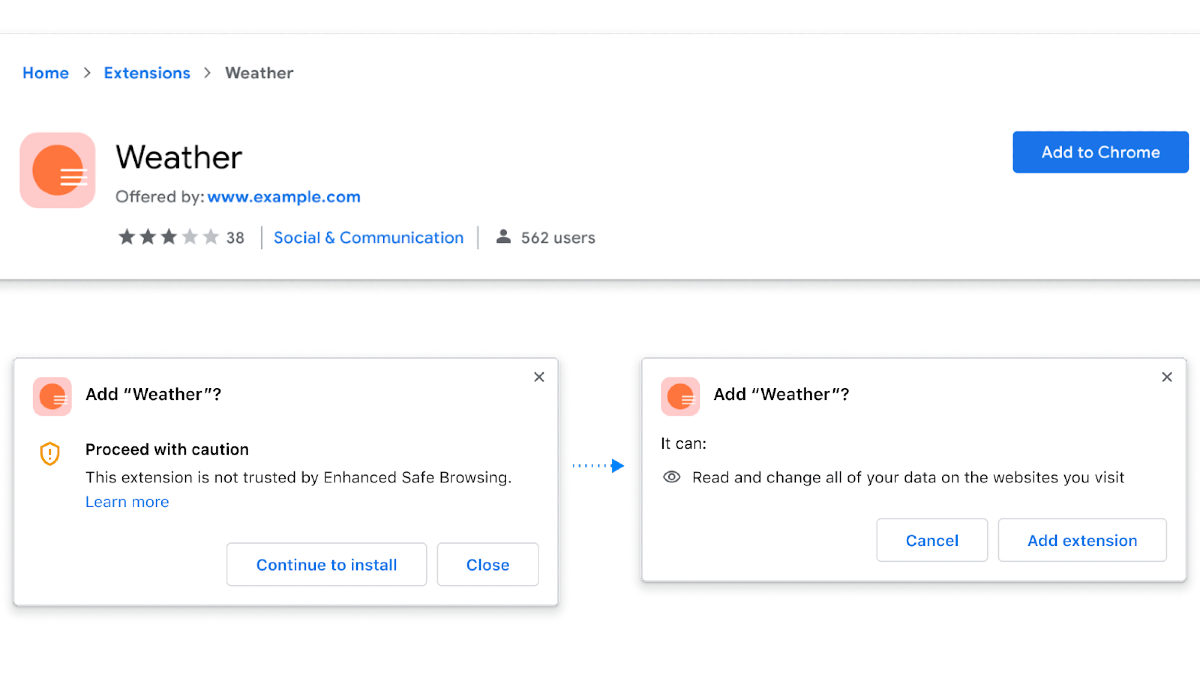Click the dotted arrow between the dialogs

(x=599, y=464)
